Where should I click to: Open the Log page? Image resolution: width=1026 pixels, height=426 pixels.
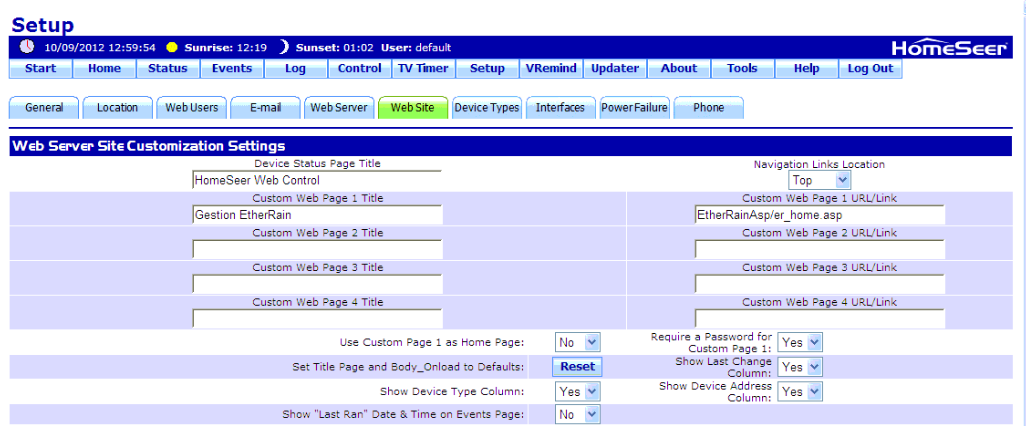coord(296,69)
